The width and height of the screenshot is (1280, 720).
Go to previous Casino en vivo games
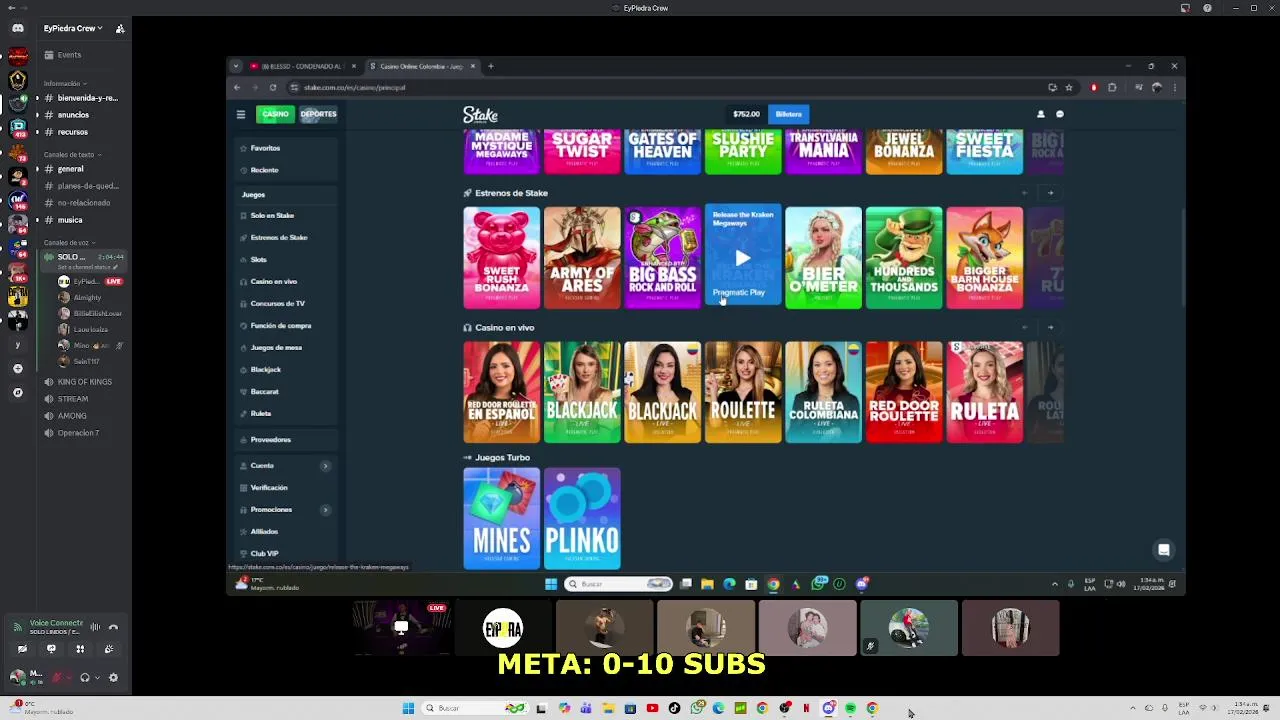point(1024,327)
